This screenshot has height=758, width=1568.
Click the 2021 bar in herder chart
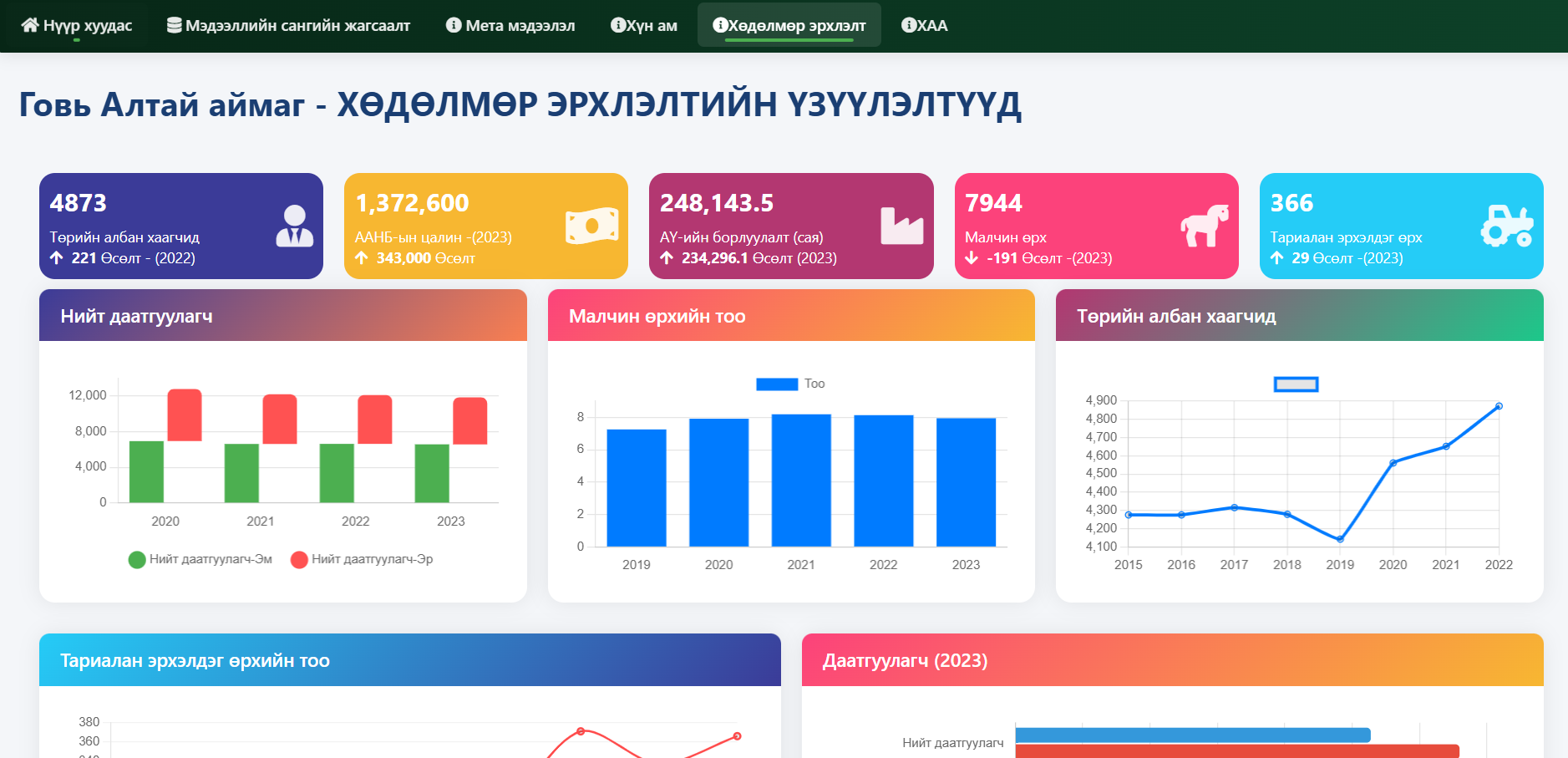(801, 481)
